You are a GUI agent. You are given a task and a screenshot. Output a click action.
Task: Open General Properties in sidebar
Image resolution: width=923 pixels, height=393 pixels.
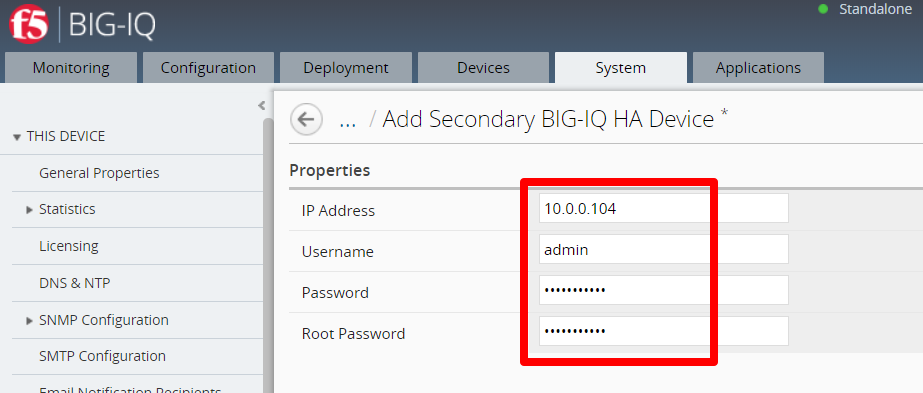click(x=99, y=173)
